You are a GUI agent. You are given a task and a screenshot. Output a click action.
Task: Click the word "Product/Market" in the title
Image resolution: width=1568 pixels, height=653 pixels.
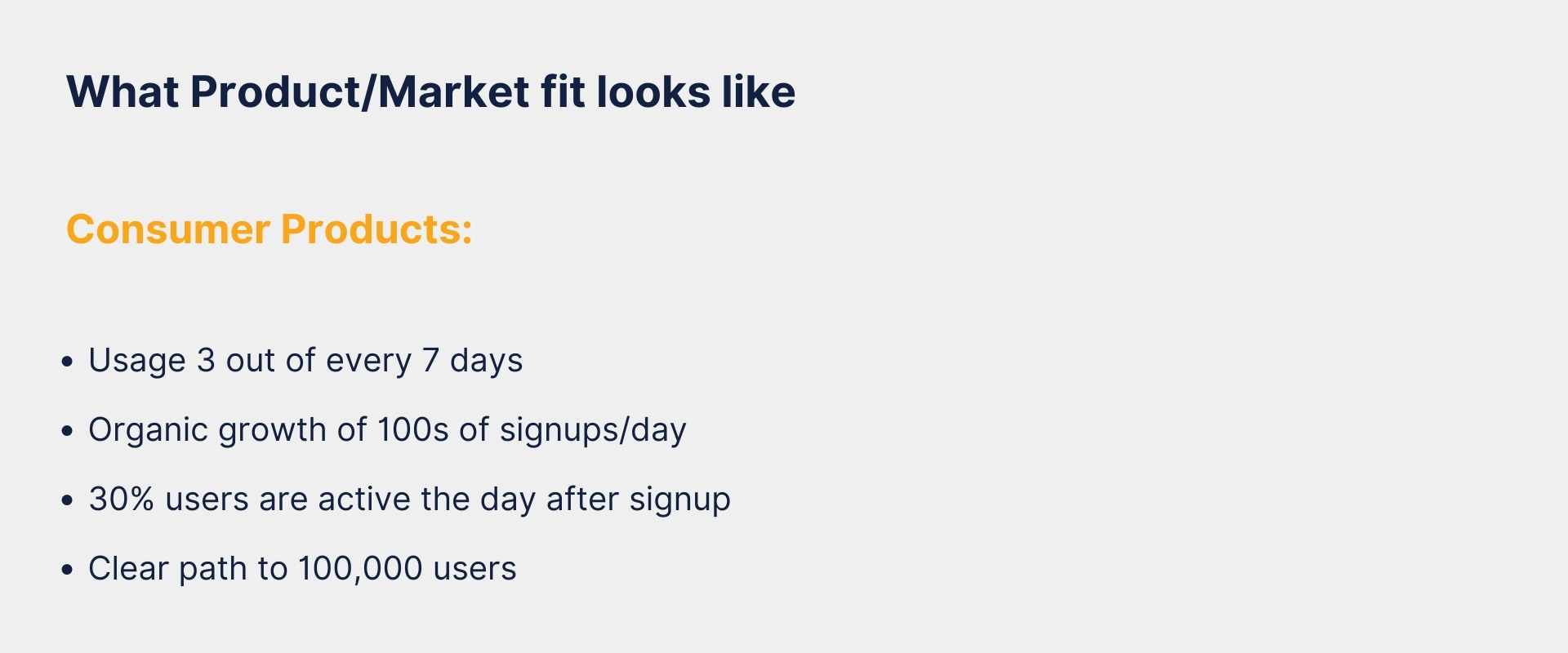360,92
